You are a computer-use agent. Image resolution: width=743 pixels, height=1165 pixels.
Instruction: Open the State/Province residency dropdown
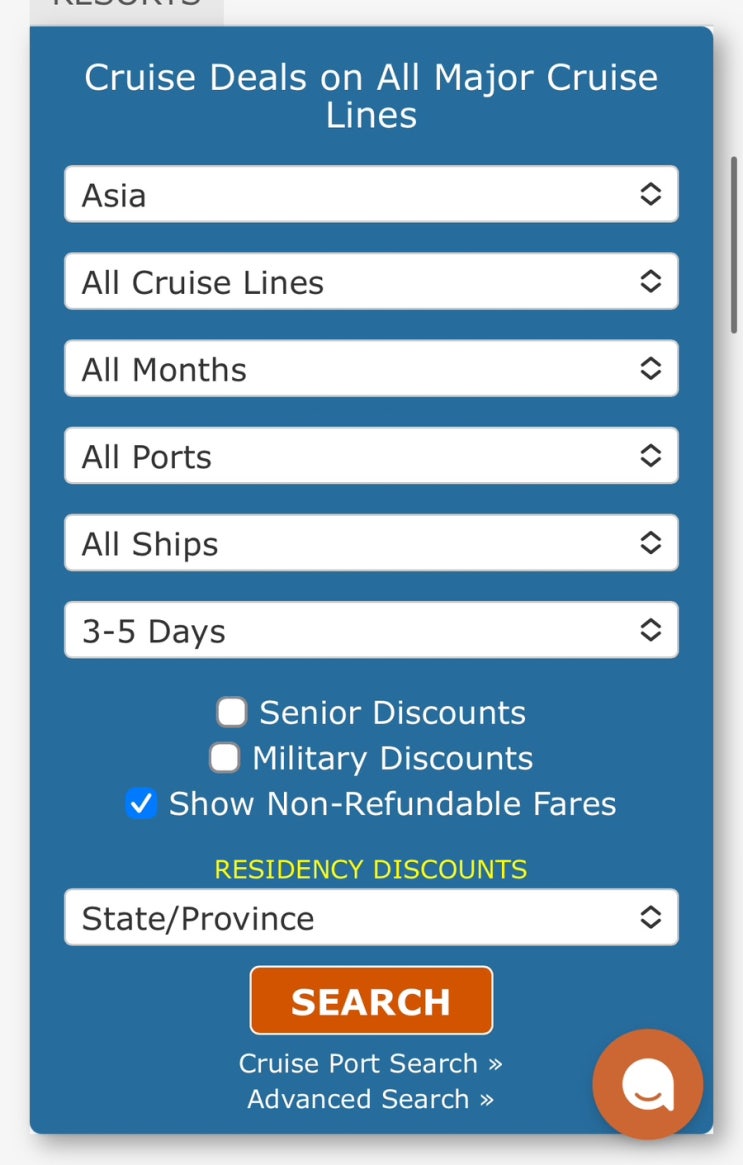pos(350,917)
